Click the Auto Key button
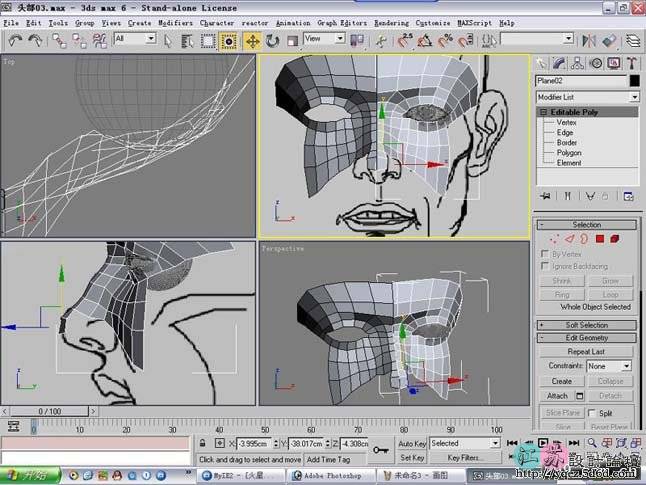 (412, 444)
